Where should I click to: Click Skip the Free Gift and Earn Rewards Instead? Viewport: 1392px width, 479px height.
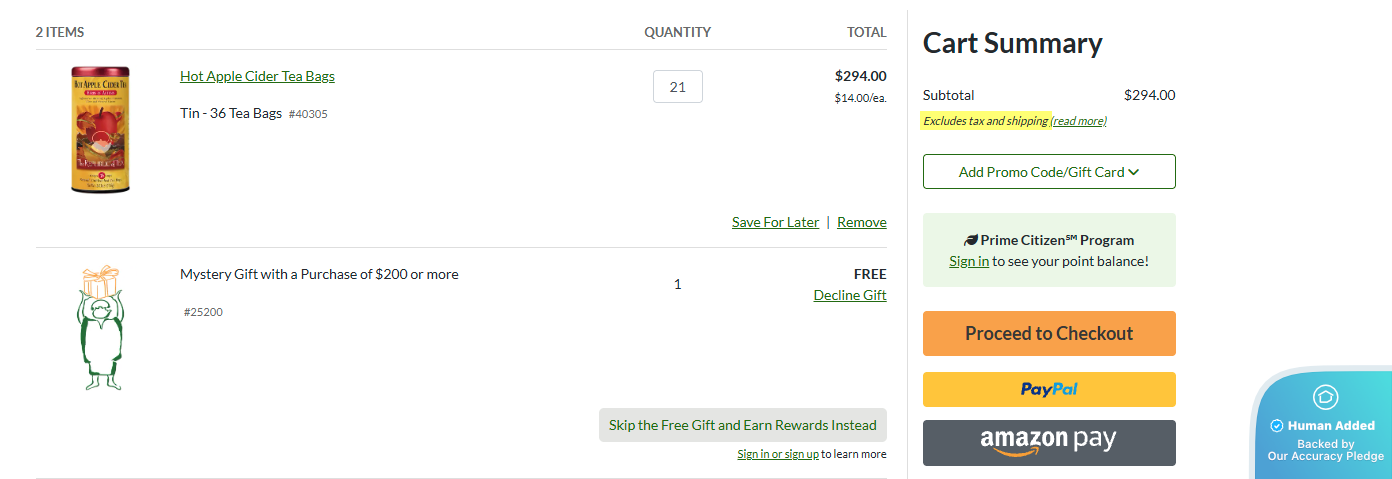click(x=742, y=425)
